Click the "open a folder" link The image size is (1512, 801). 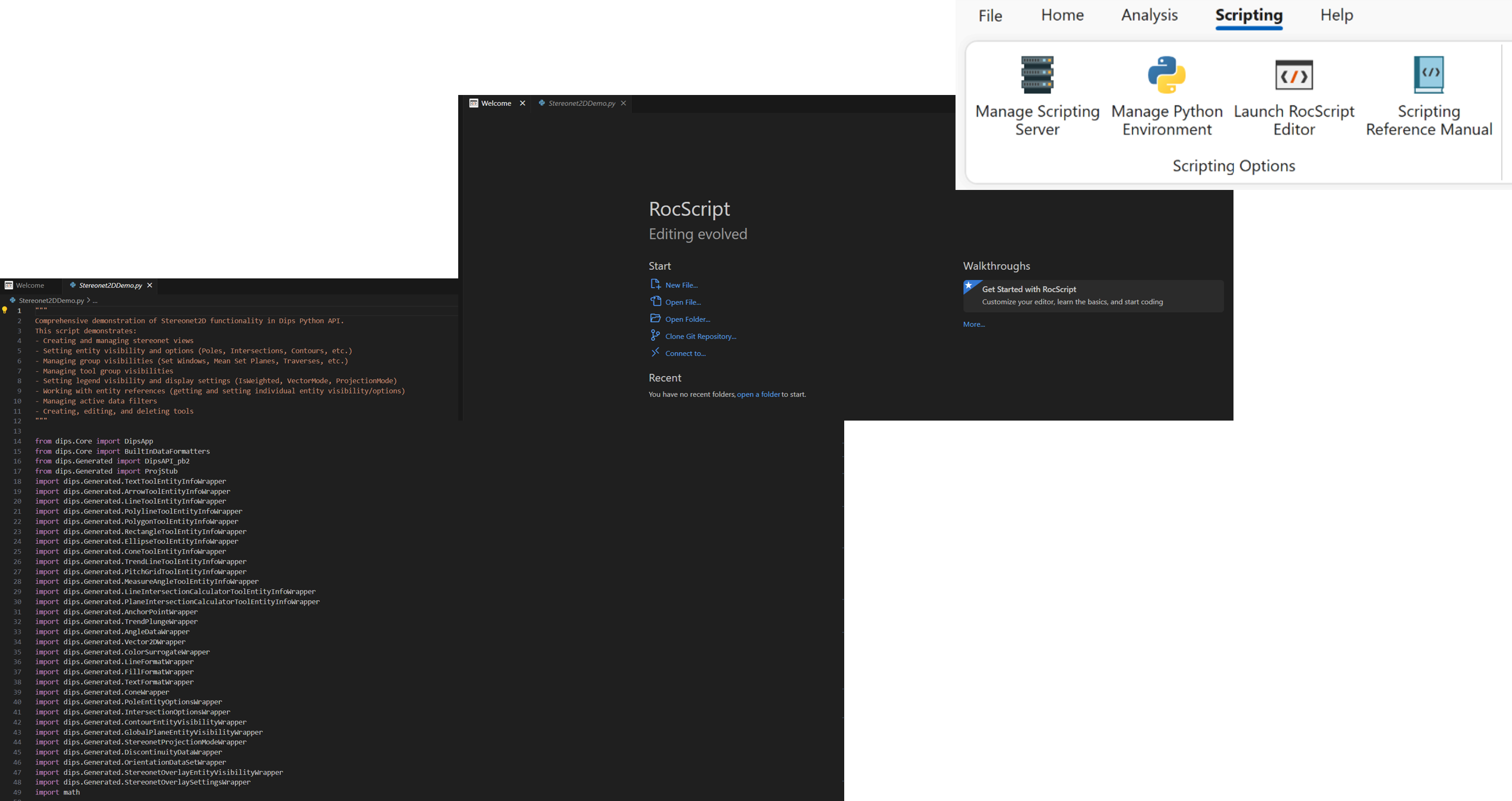[x=758, y=395]
